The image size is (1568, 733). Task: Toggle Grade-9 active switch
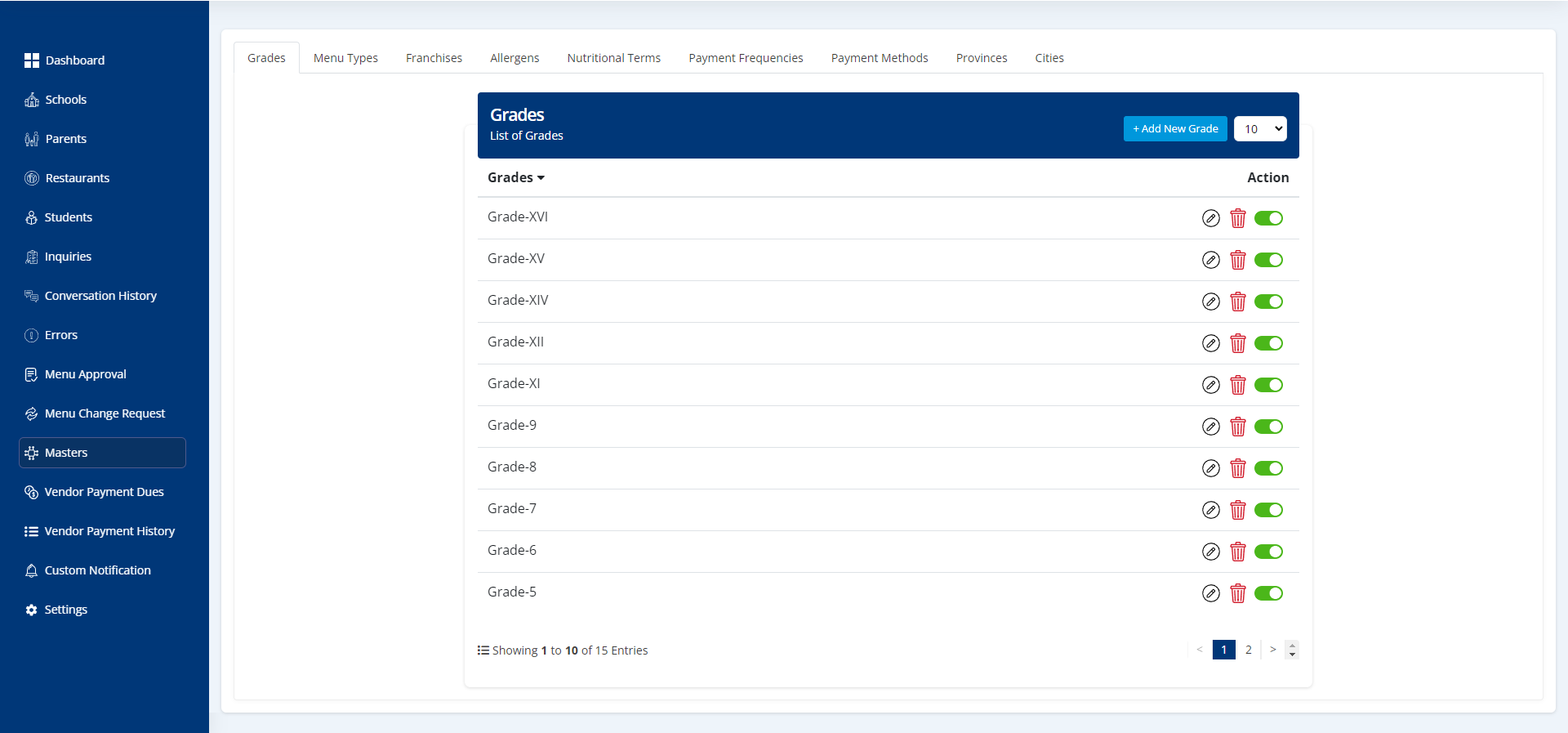click(1268, 427)
